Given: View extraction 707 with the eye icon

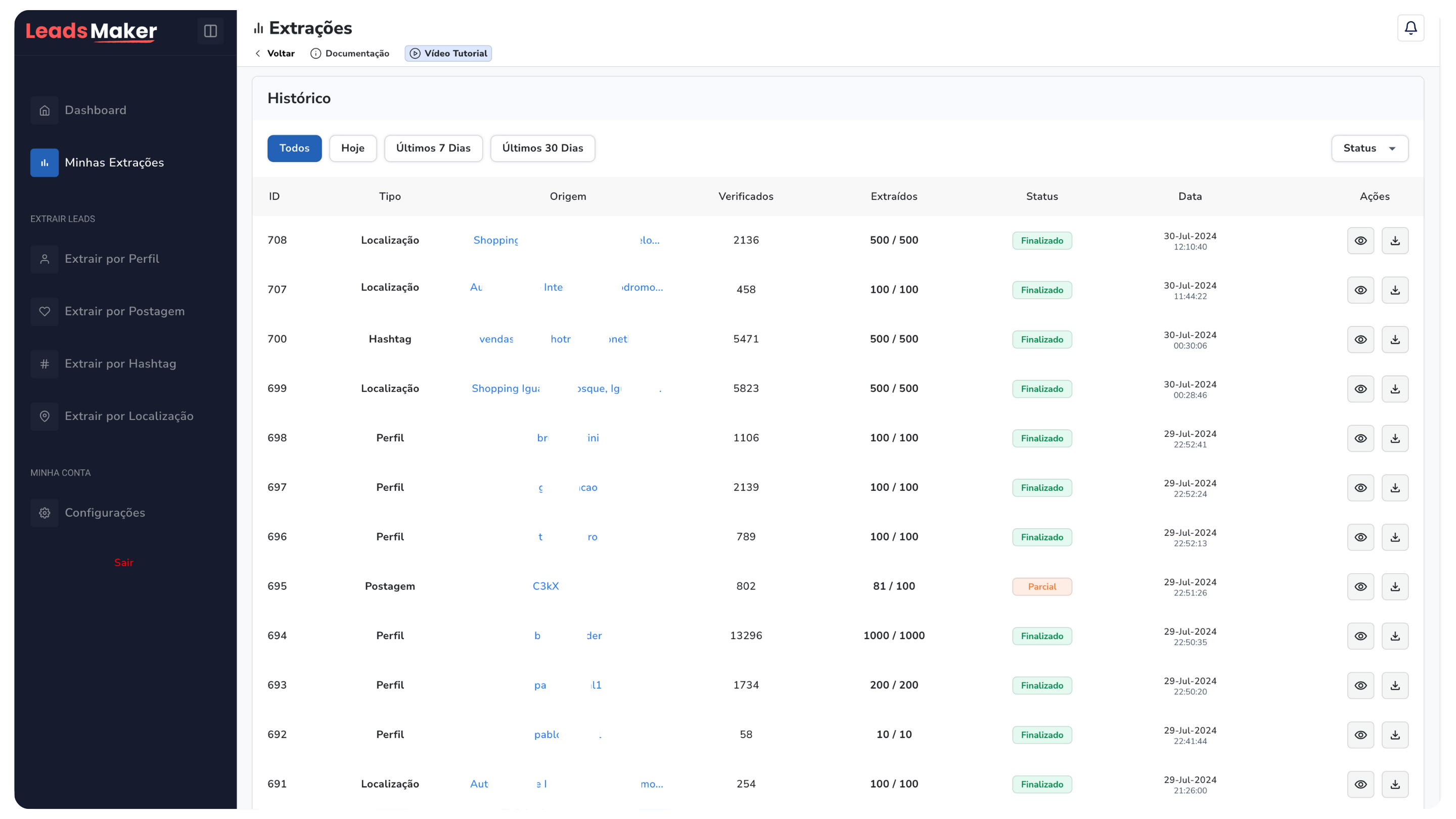Looking at the screenshot, I should click(x=1360, y=290).
